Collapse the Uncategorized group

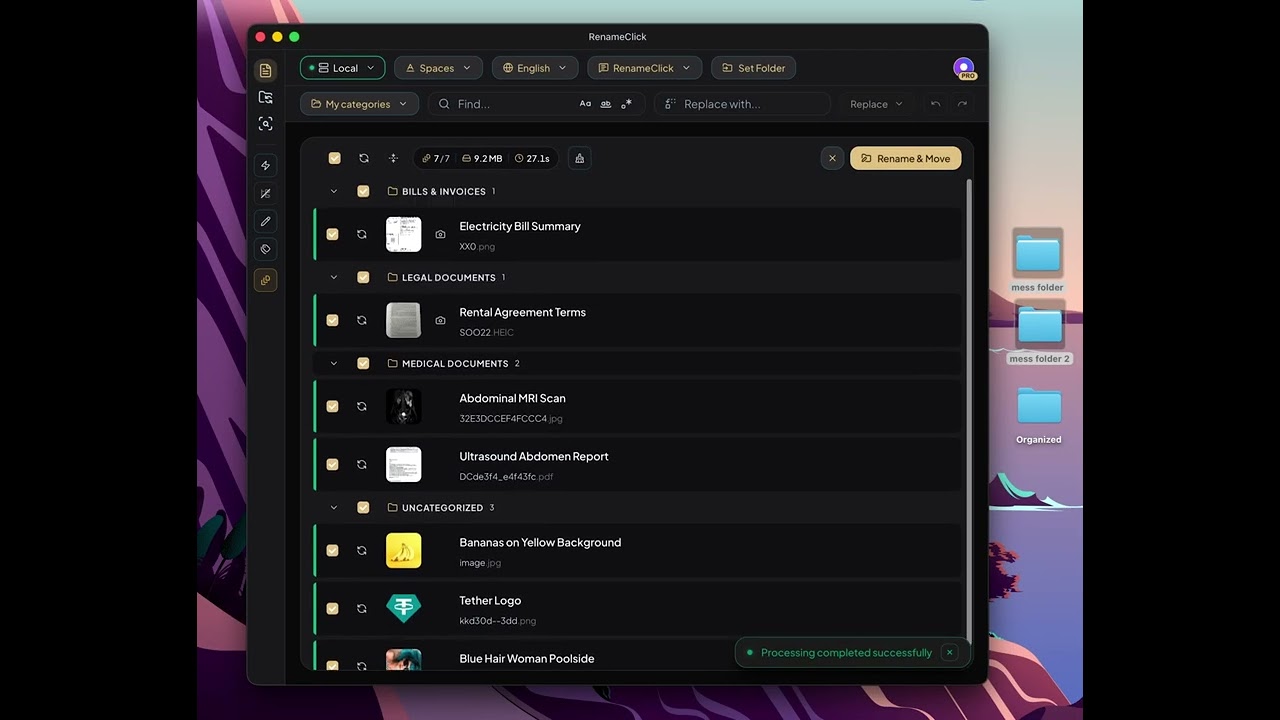click(334, 507)
